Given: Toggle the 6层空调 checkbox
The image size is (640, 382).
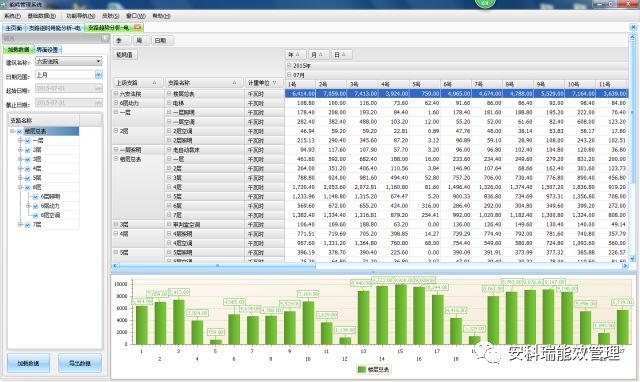Looking at the screenshot, I should [36, 215].
